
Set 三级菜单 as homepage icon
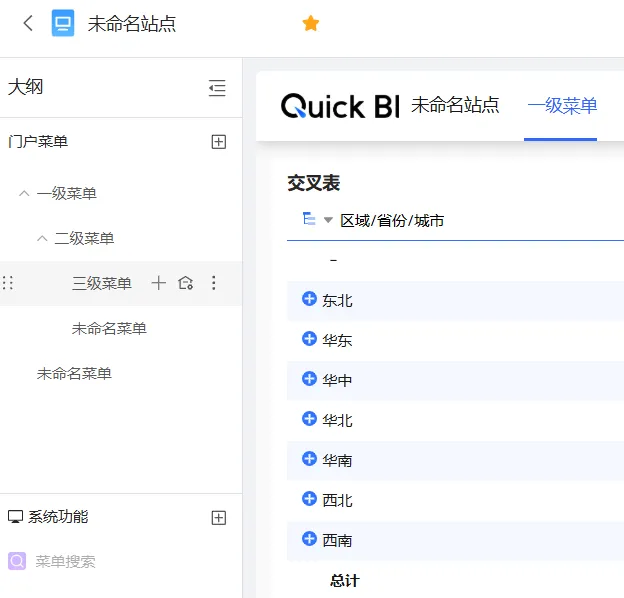[x=185, y=283]
